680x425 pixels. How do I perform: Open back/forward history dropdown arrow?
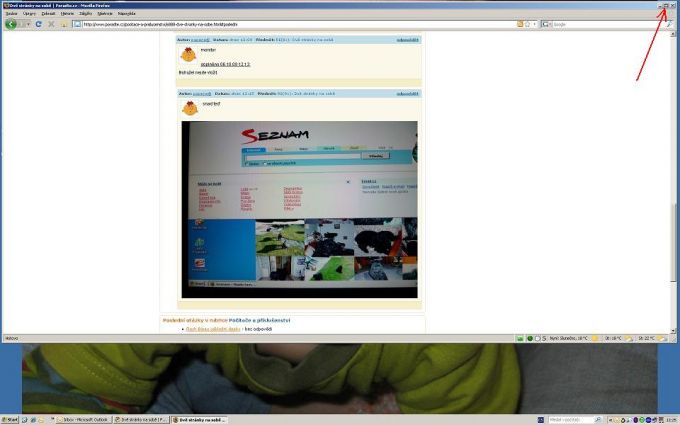(x=28, y=24)
